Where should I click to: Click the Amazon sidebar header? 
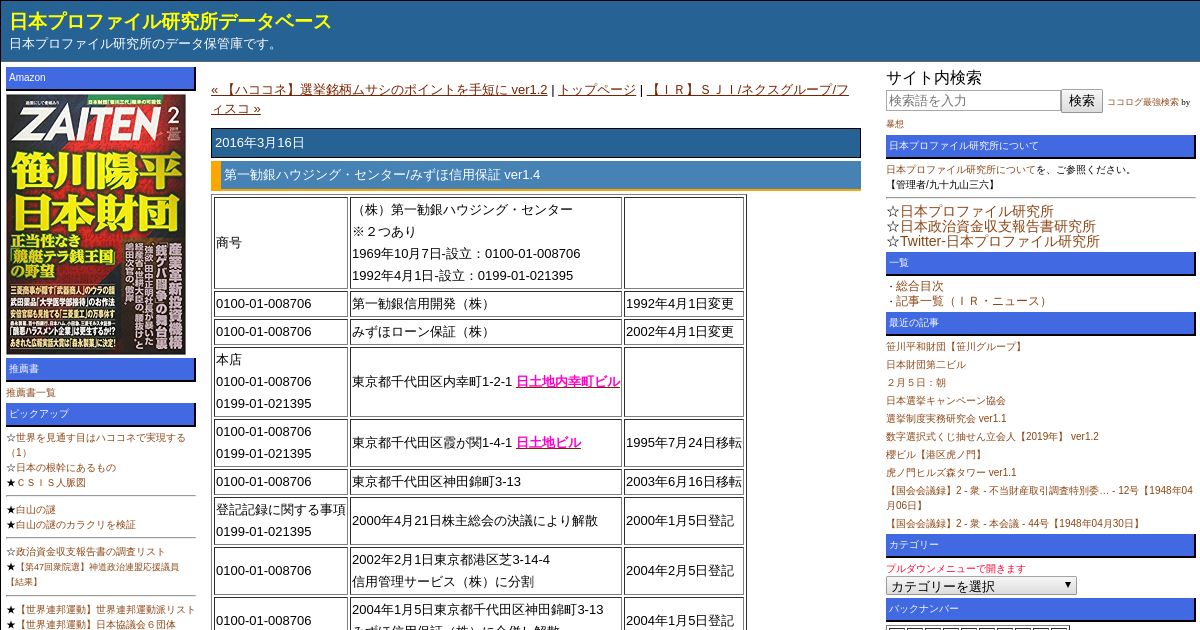point(101,78)
